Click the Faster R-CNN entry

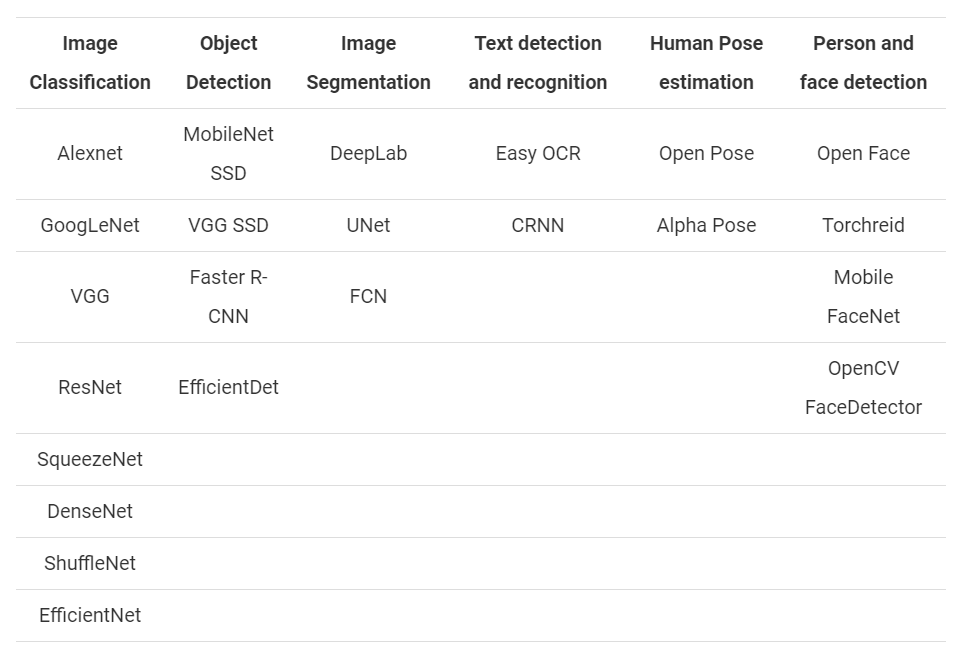tap(228, 296)
